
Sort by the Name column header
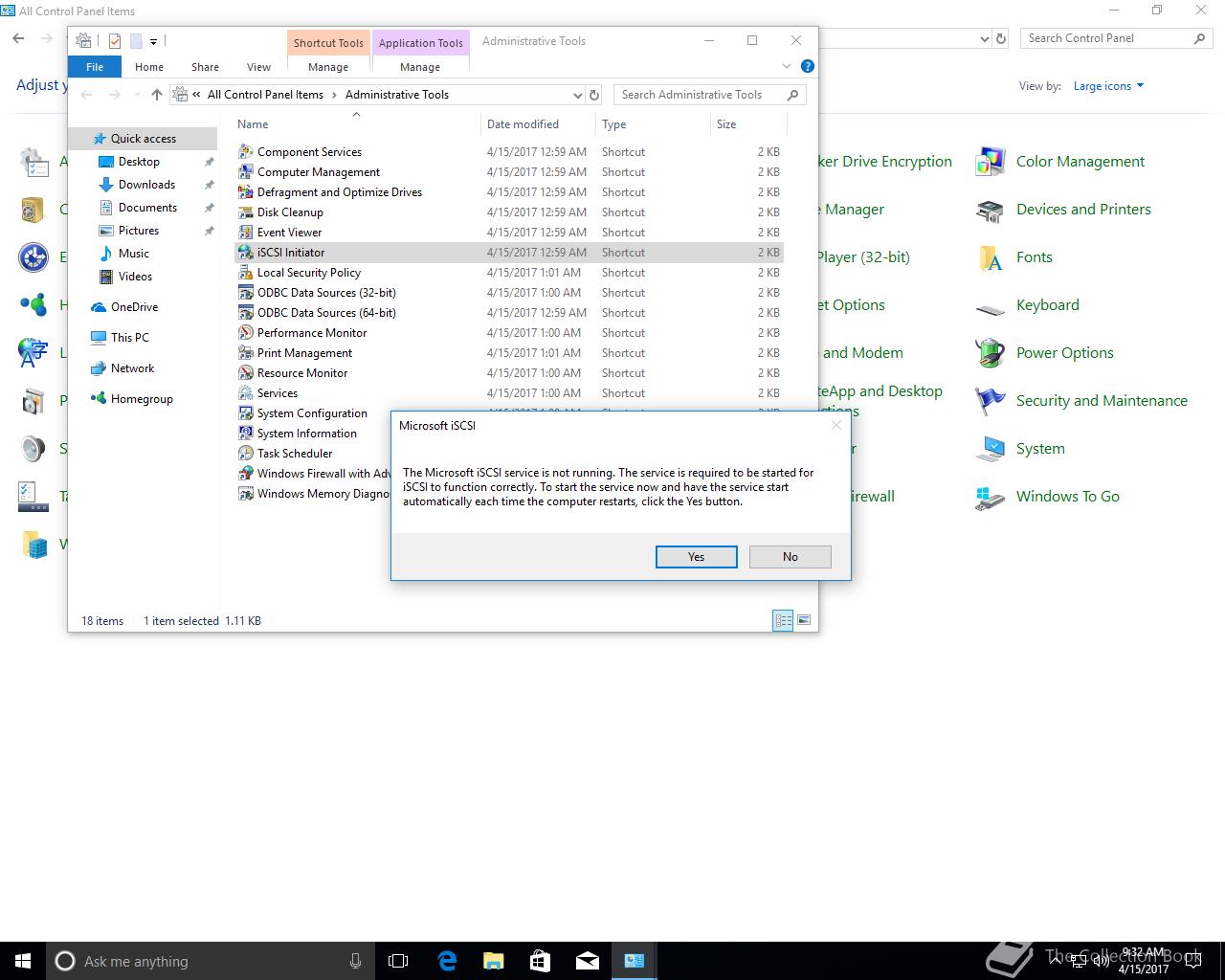[357, 124]
